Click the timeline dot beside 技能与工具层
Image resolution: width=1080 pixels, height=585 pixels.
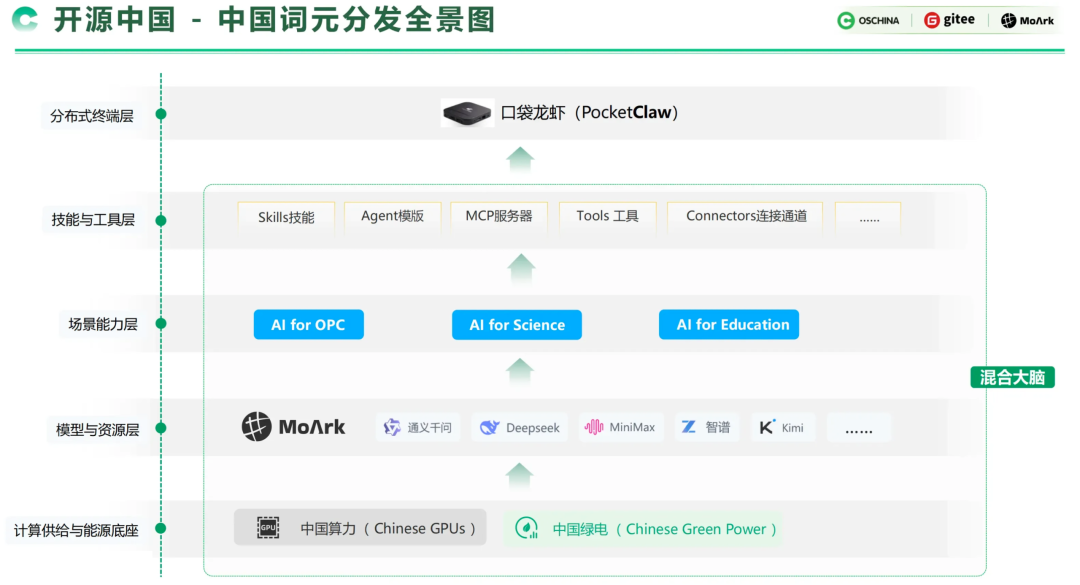[x=161, y=220]
